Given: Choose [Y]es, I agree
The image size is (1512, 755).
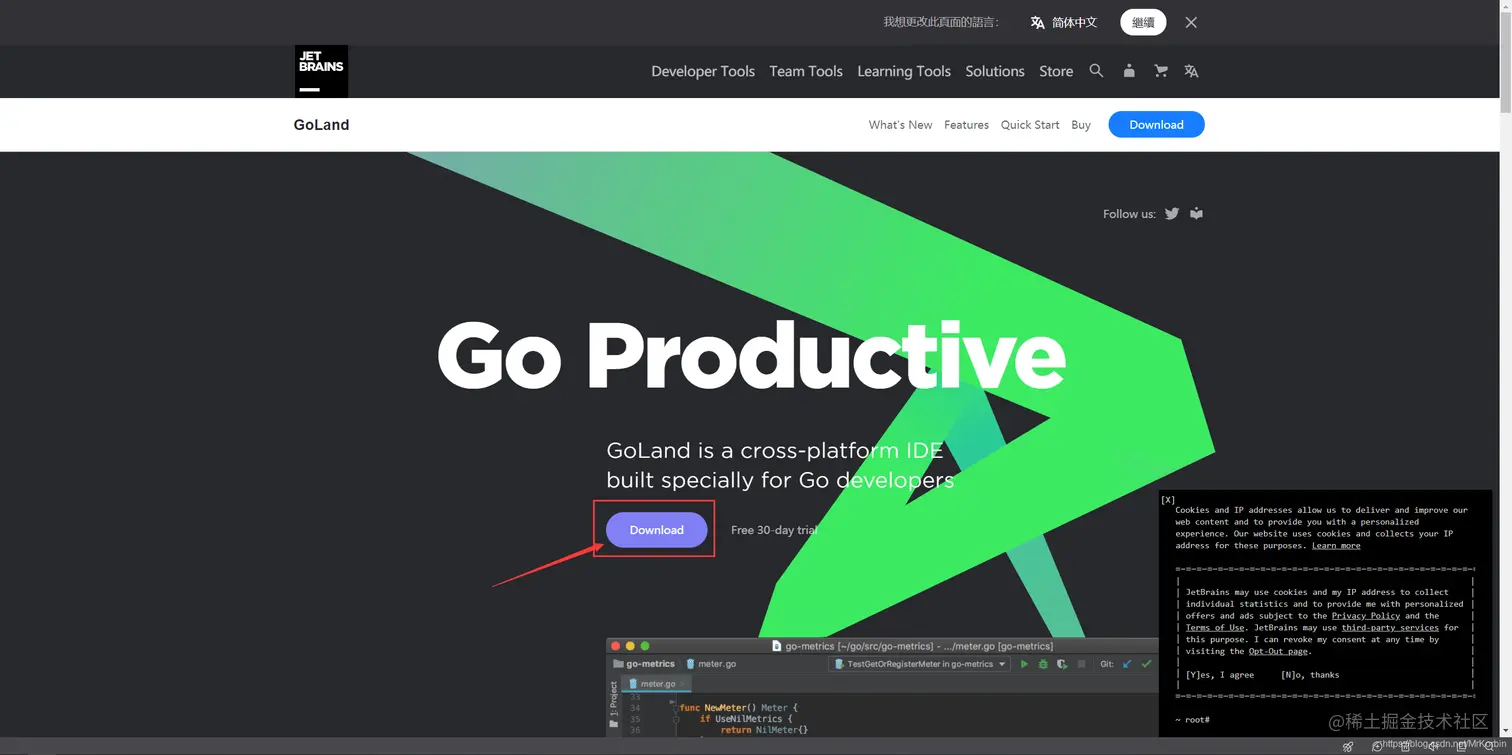Looking at the screenshot, I should (1220, 675).
